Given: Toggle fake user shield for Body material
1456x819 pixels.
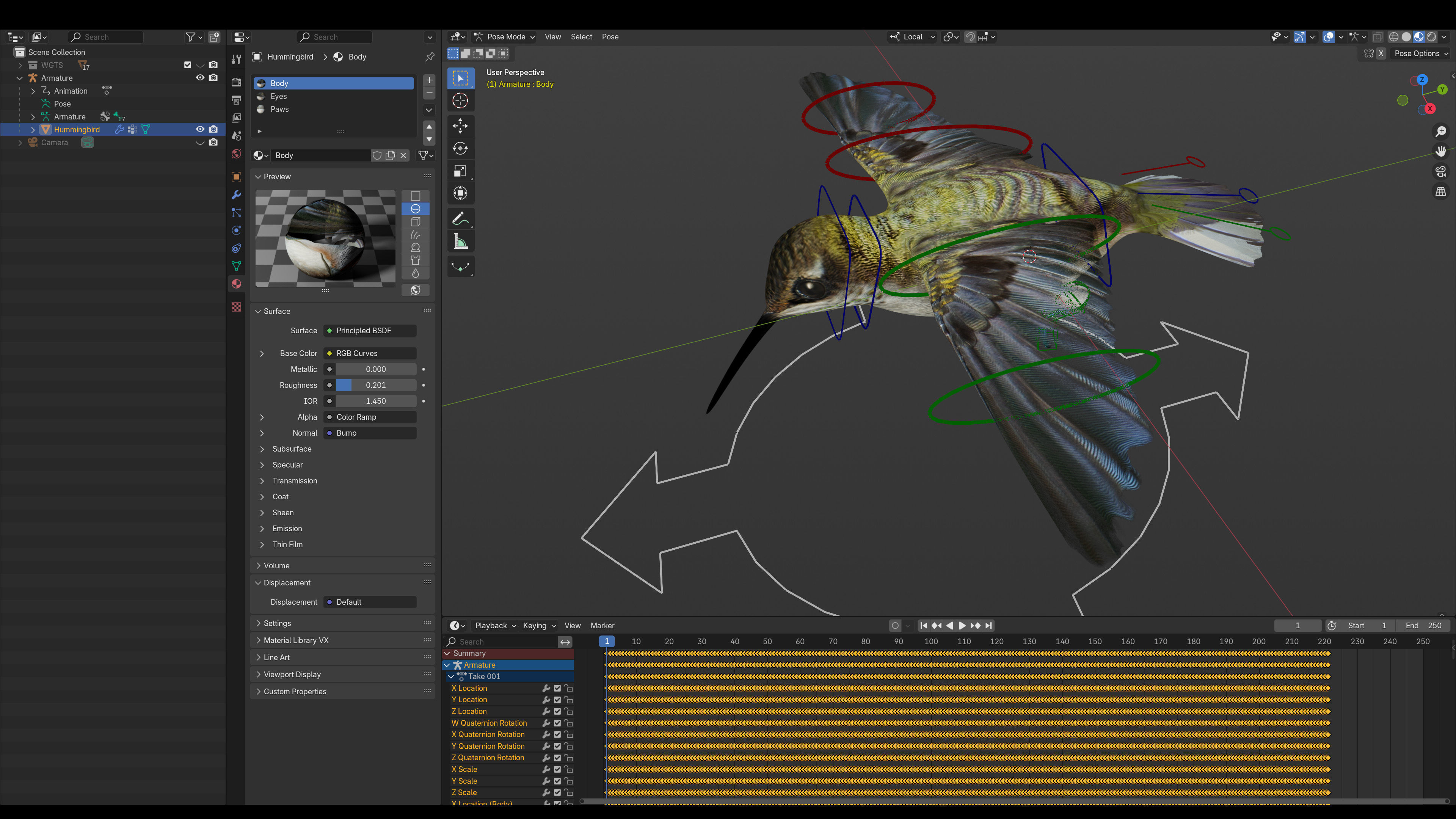Looking at the screenshot, I should point(377,155).
